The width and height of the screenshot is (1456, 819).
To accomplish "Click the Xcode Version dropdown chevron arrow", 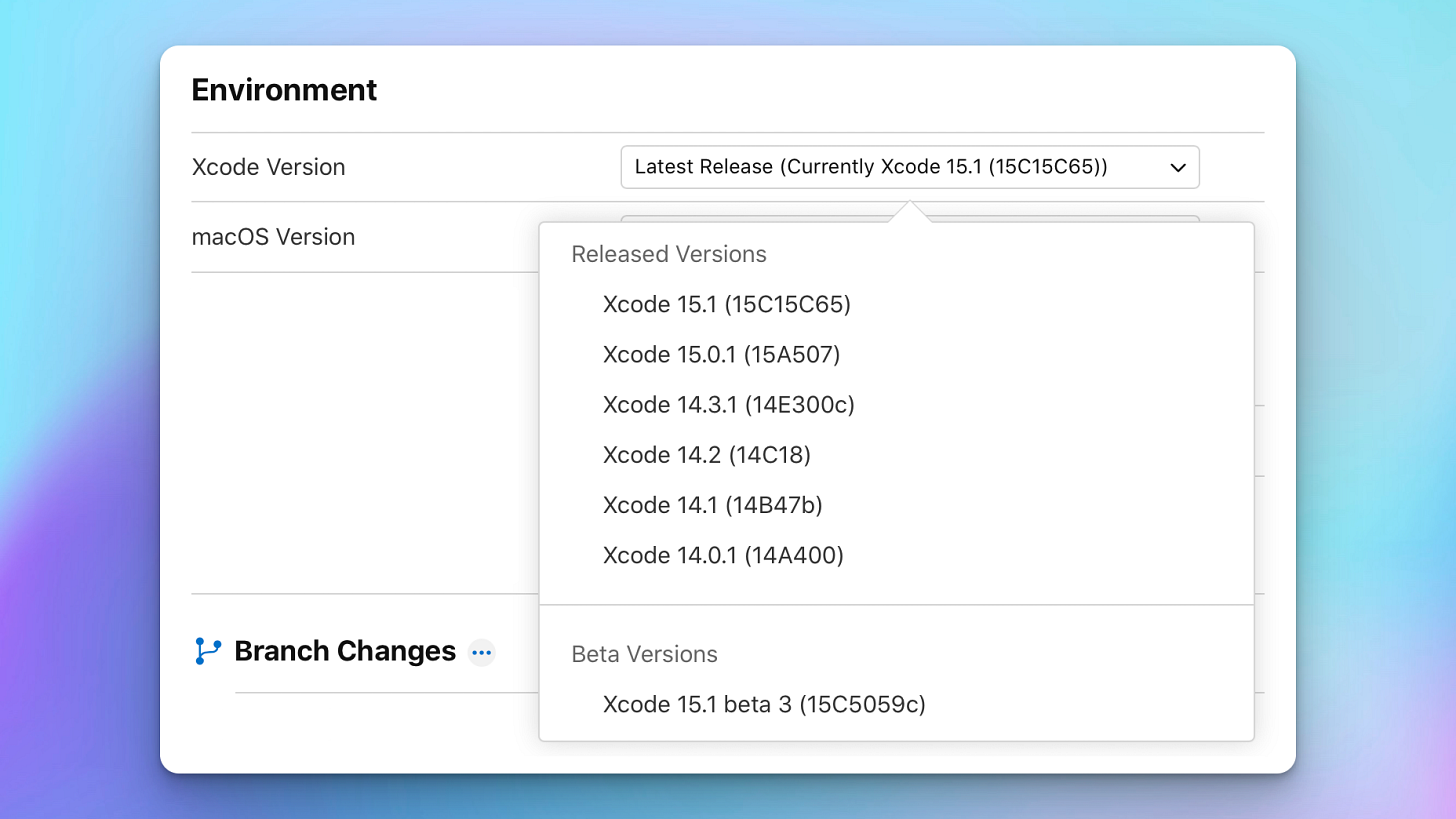I will pos(1177,168).
